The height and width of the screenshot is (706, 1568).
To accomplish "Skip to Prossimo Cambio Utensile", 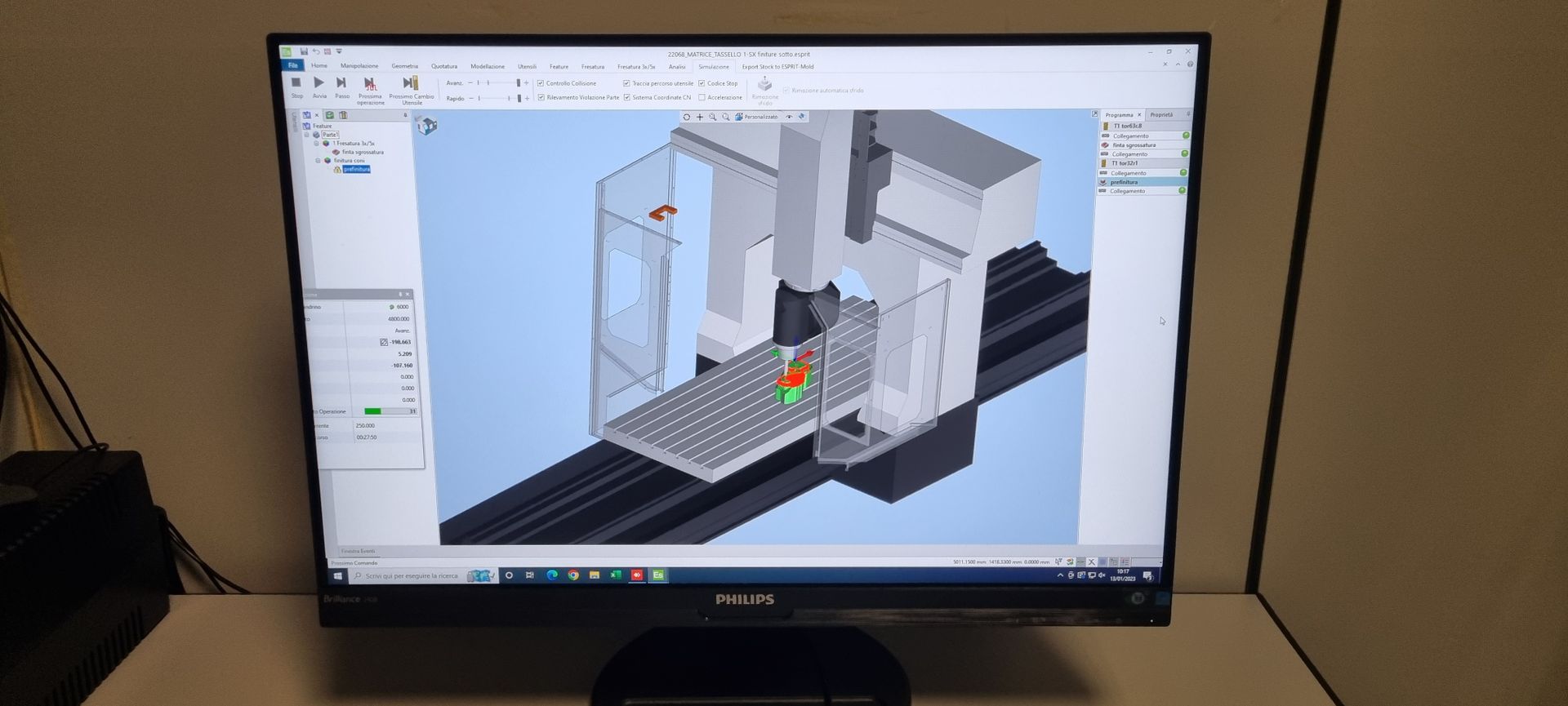I will [412, 90].
